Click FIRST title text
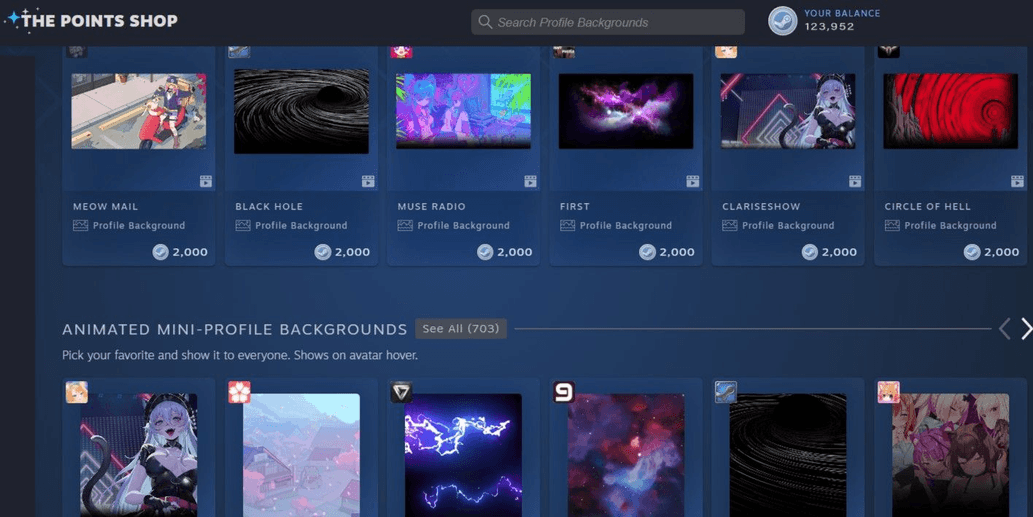Viewport: 1033px width, 517px height. tap(574, 206)
